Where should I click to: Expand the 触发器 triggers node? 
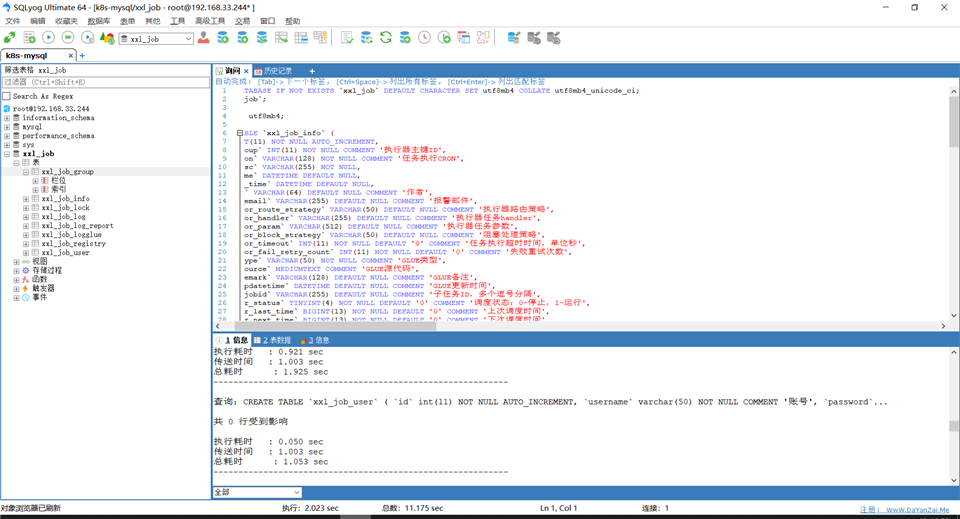pos(17,288)
